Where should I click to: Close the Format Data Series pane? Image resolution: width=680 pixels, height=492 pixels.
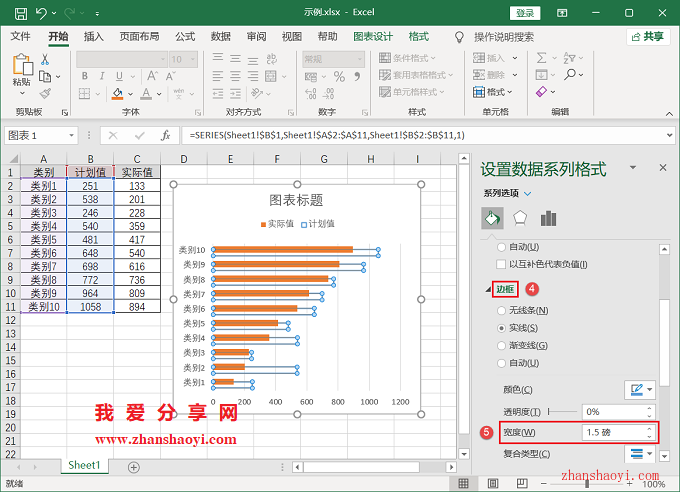(663, 167)
